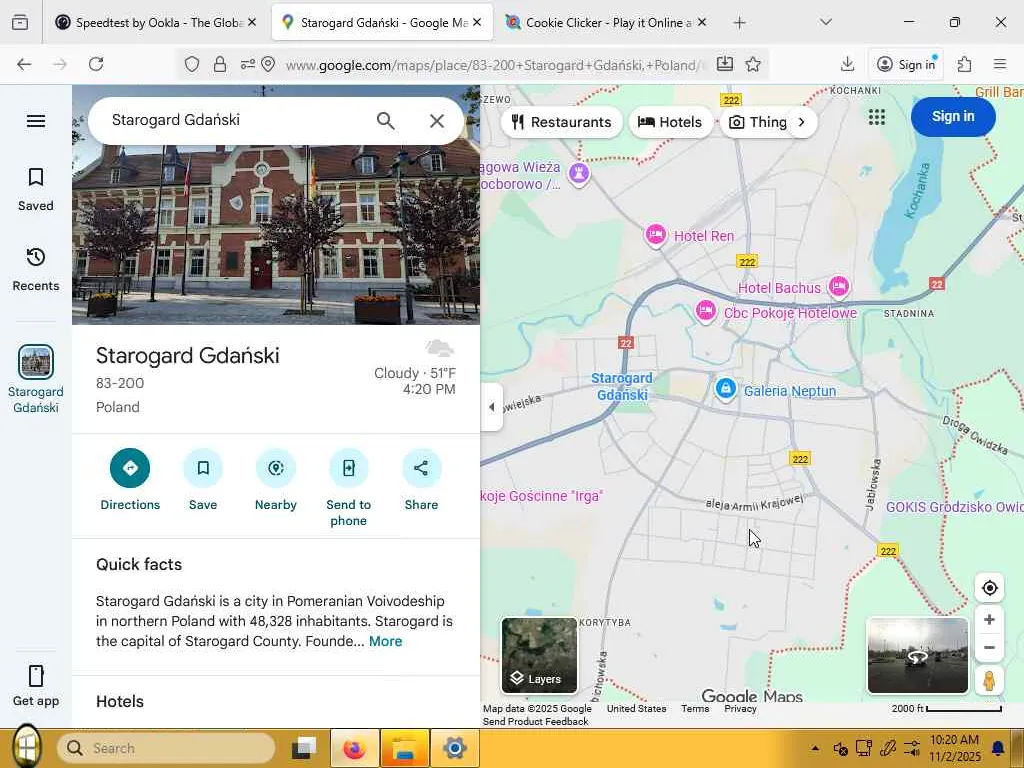Go back in browser history
Viewport: 1024px width, 768px height.
click(x=24, y=64)
